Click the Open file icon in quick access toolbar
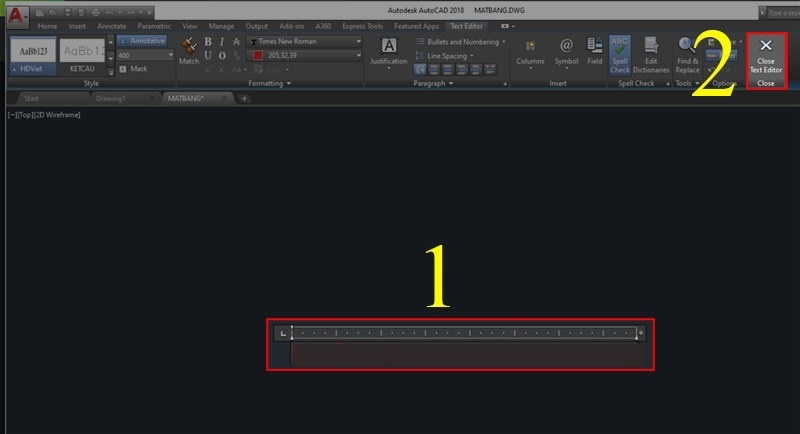 53,12
